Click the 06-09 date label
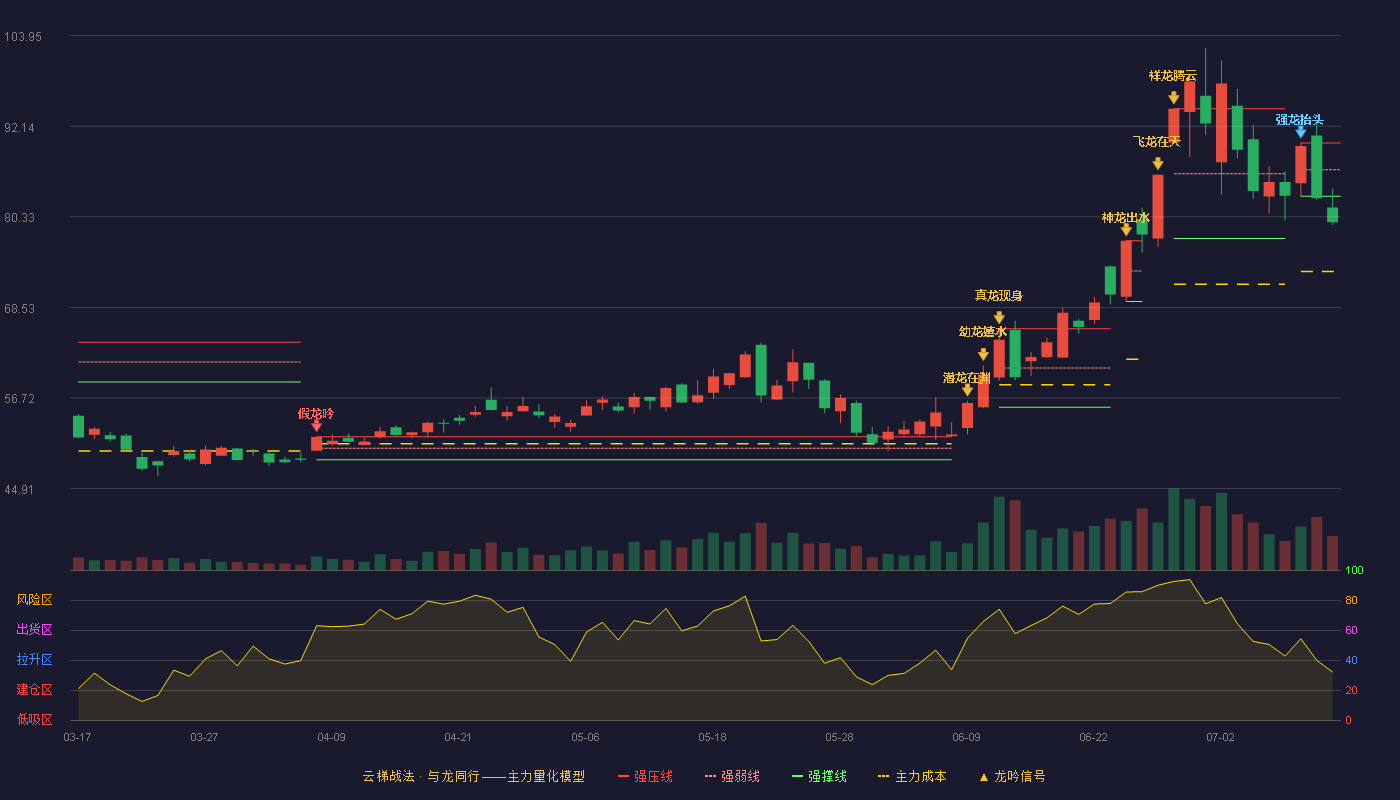Image resolution: width=1400 pixels, height=800 pixels. point(966,737)
